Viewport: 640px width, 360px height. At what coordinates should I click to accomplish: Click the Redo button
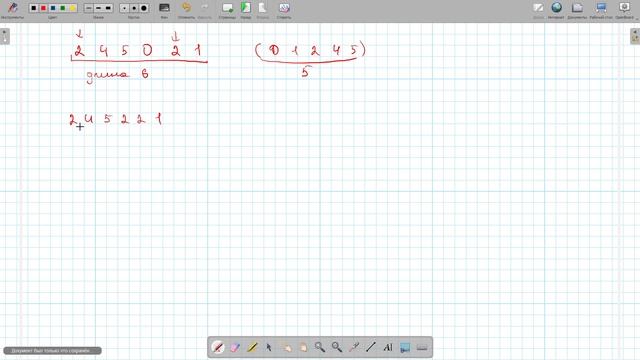pos(204,8)
